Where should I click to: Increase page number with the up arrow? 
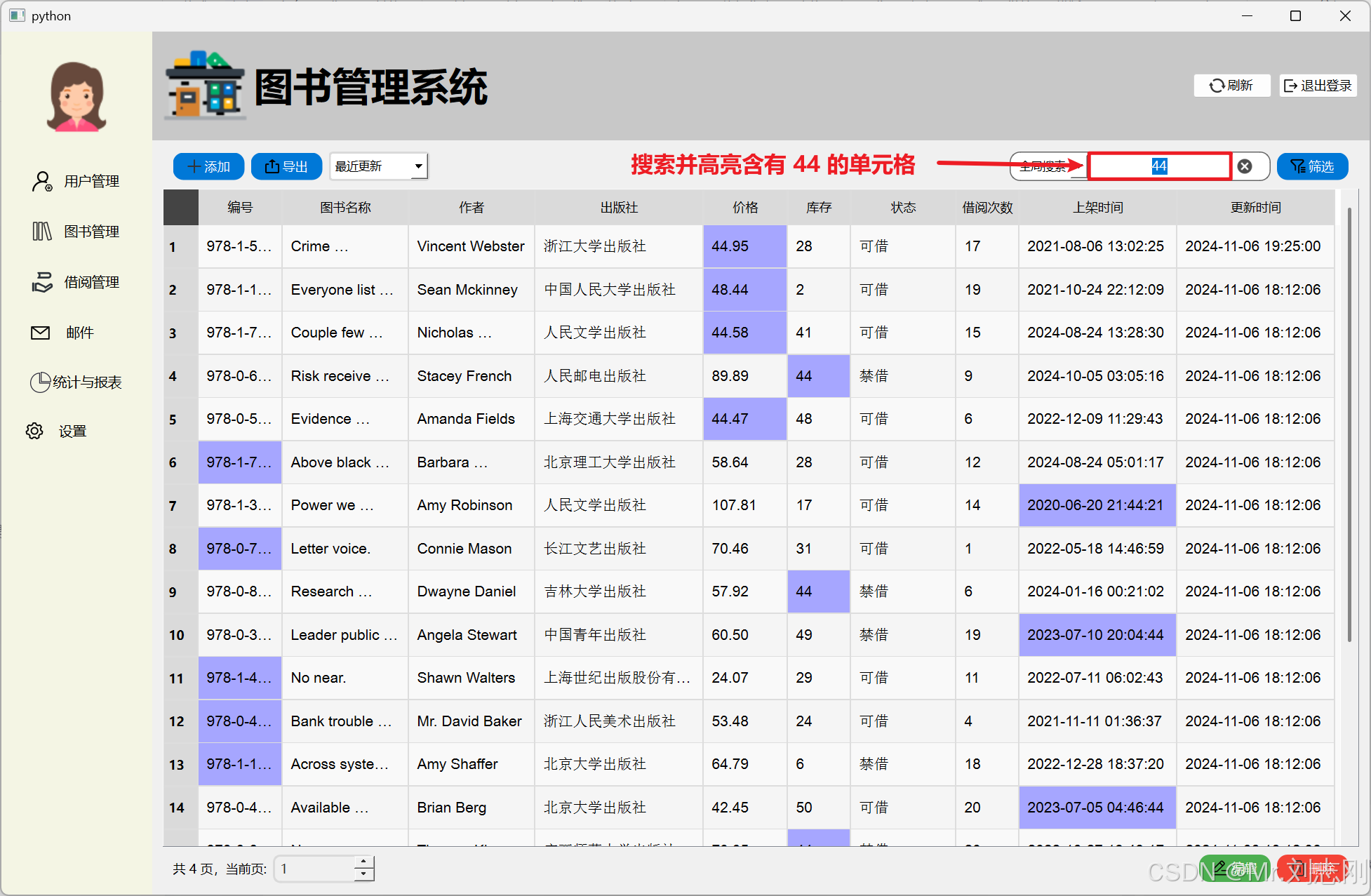(x=363, y=862)
